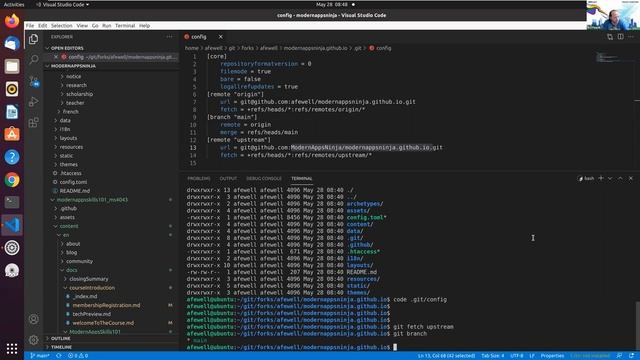Collapse the Open Editors section
640x360 pixels.
pos(110,48)
